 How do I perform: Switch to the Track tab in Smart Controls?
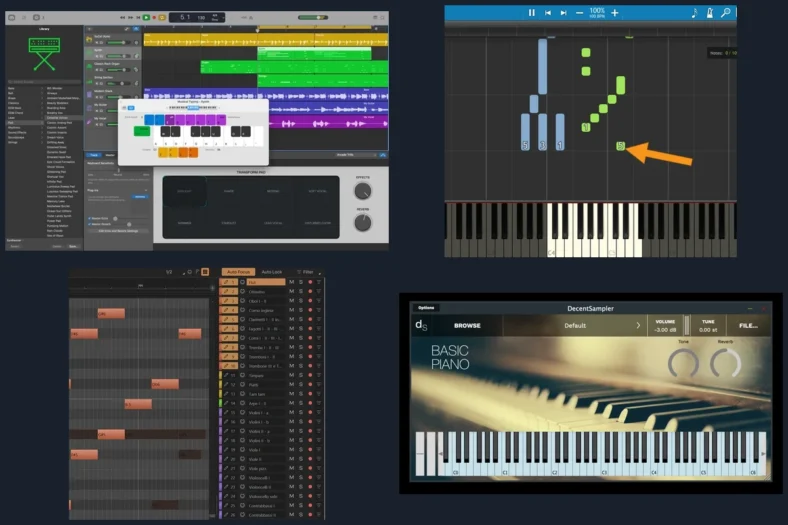94,155
